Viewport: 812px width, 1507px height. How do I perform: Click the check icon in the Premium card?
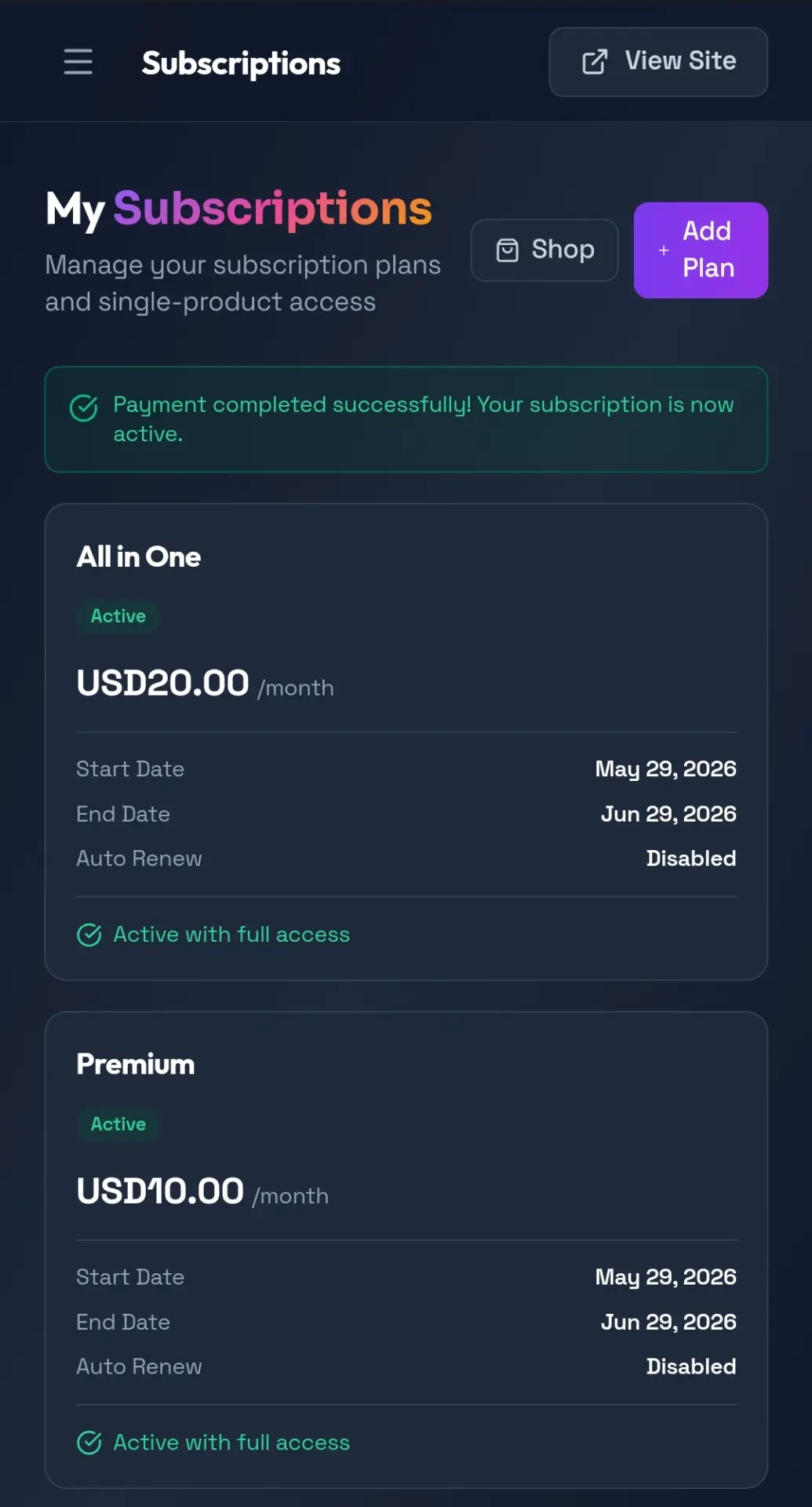coord(89,1443)
